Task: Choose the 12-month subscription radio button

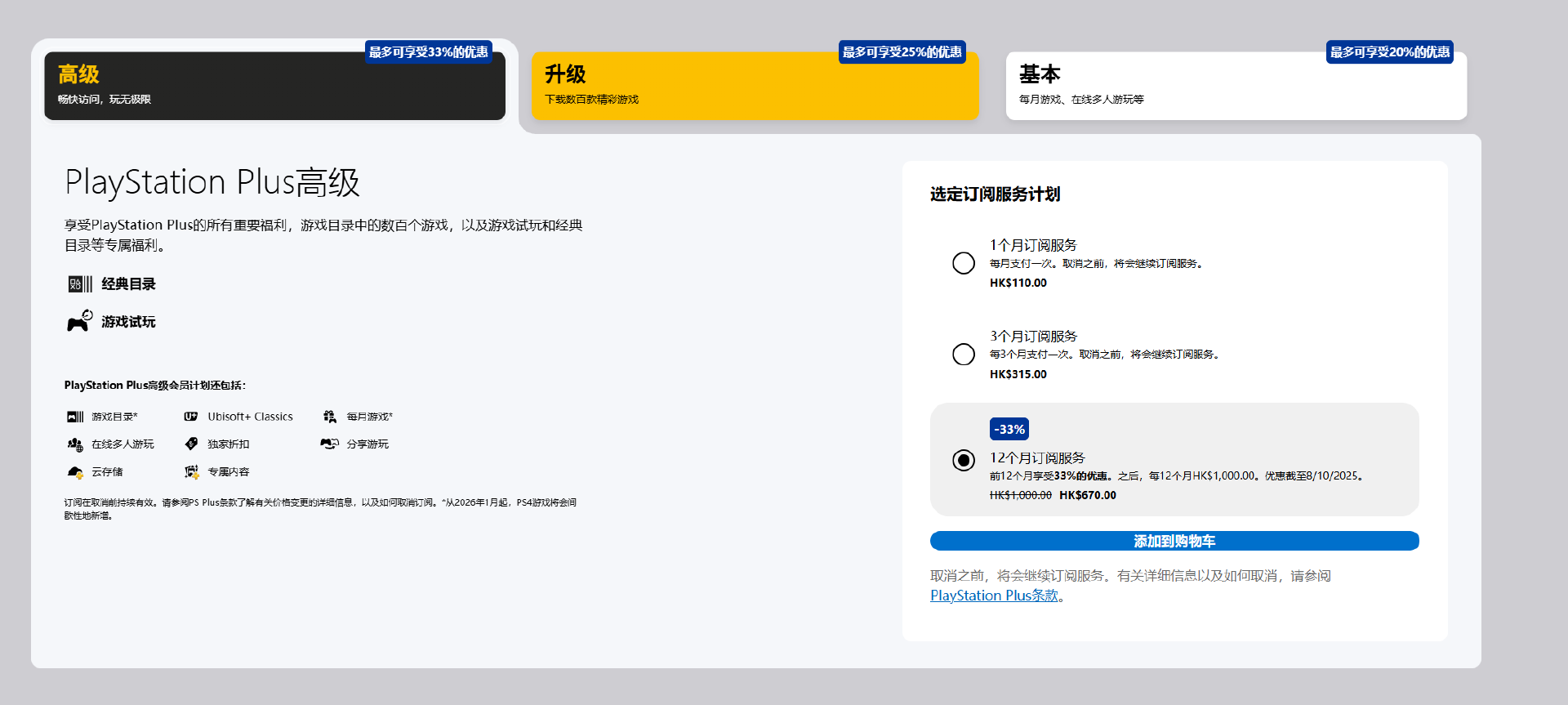Action: [x=964, y=460]
